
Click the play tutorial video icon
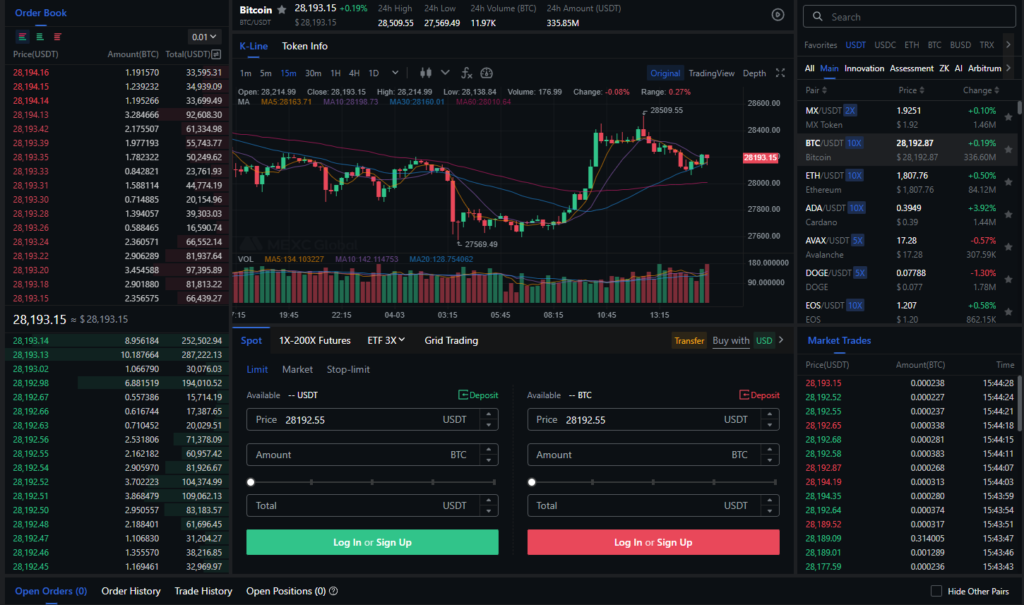coord(777,14)
